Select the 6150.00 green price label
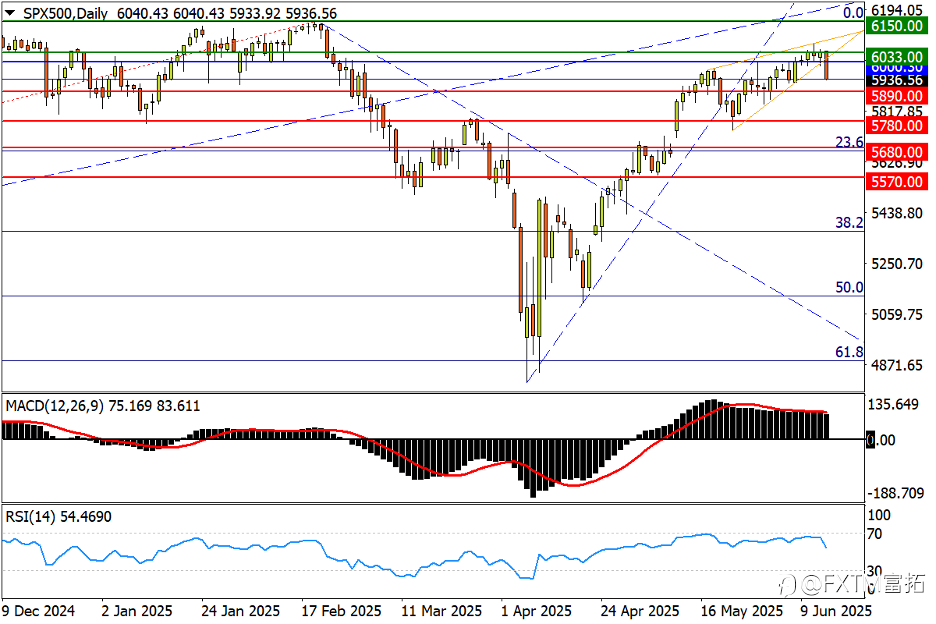Viewport: 936px width, 624px height. click(x=897, y=26)
